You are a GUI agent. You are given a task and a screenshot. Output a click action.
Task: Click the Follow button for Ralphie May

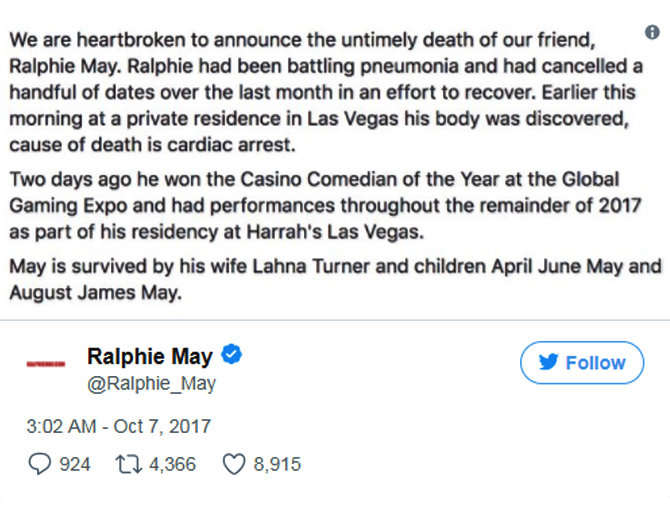point(582,362)
